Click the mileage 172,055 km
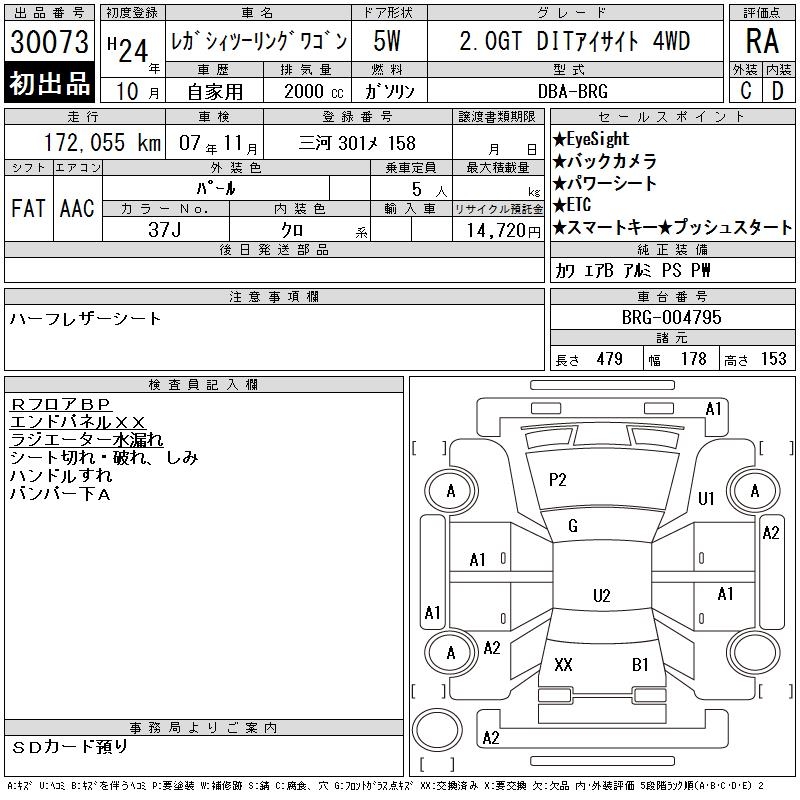The height and width of the screenshot is (800, 800). tap(102, 143)
